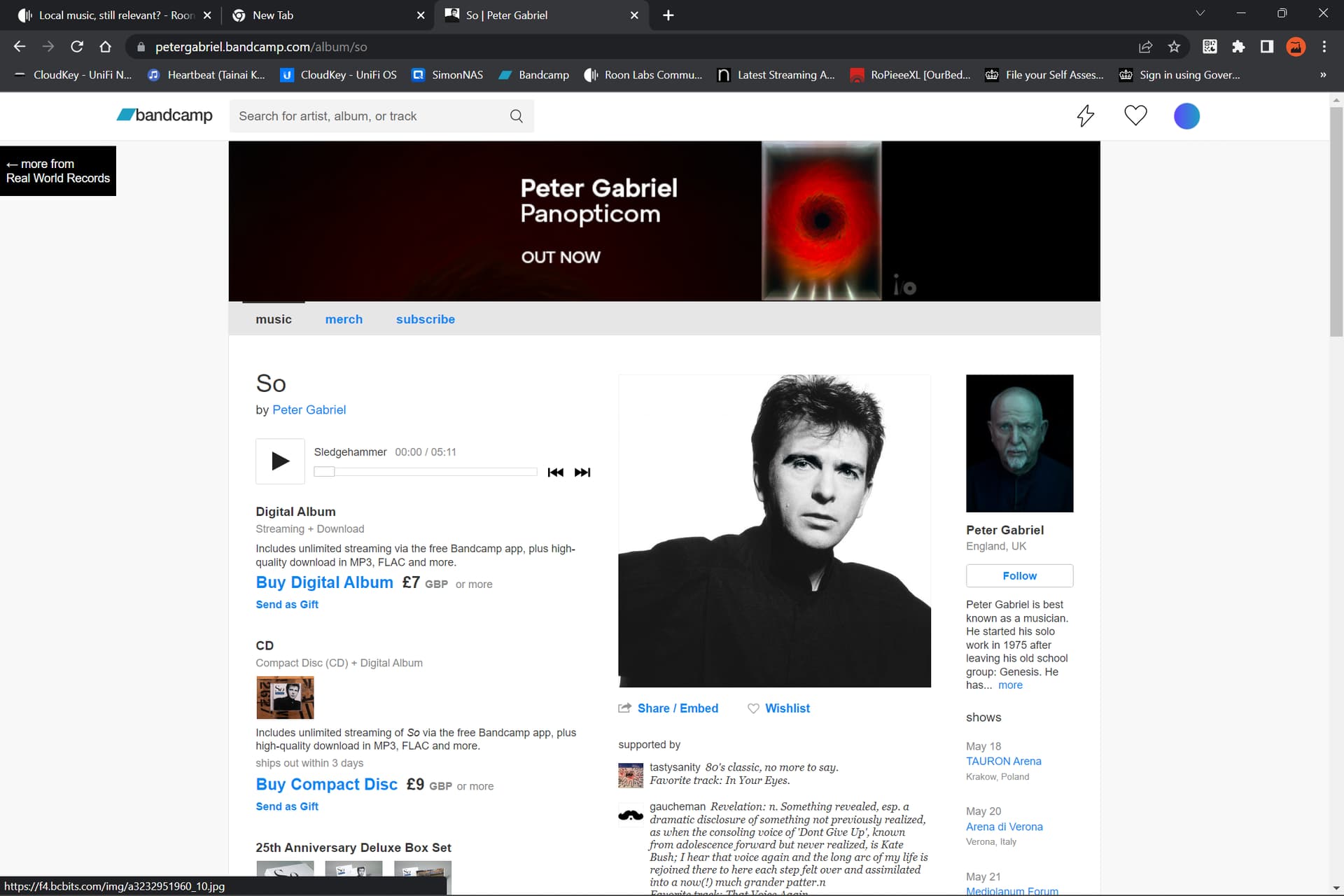
Task: Open gaucheman supporter avatar
Action: 631,815
